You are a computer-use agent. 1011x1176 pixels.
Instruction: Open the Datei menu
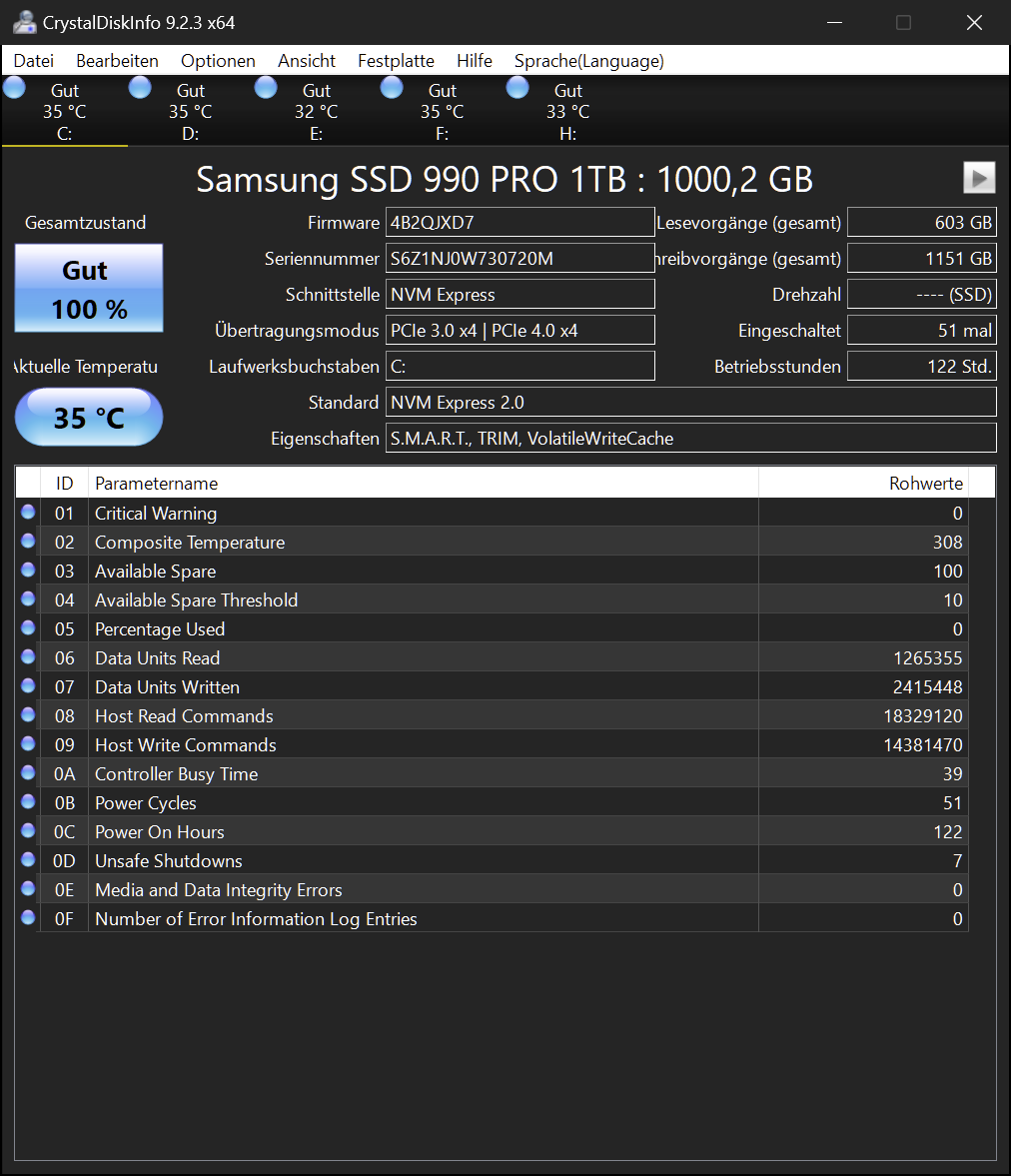(x=34, y=61)
